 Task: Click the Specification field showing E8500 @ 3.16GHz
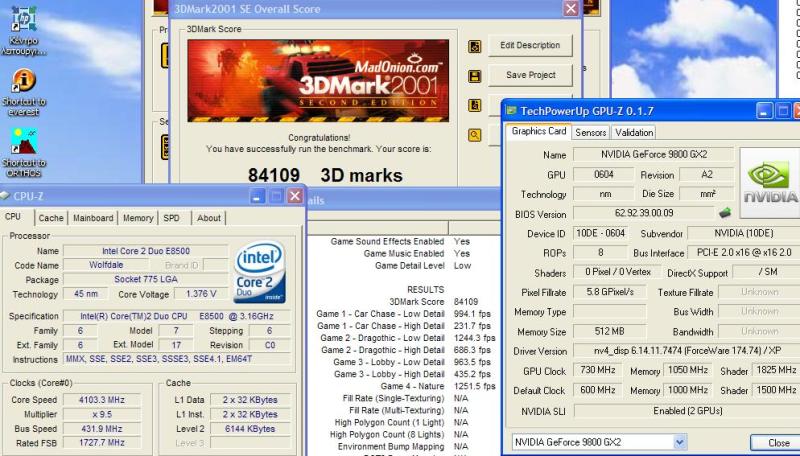(177, 316)
